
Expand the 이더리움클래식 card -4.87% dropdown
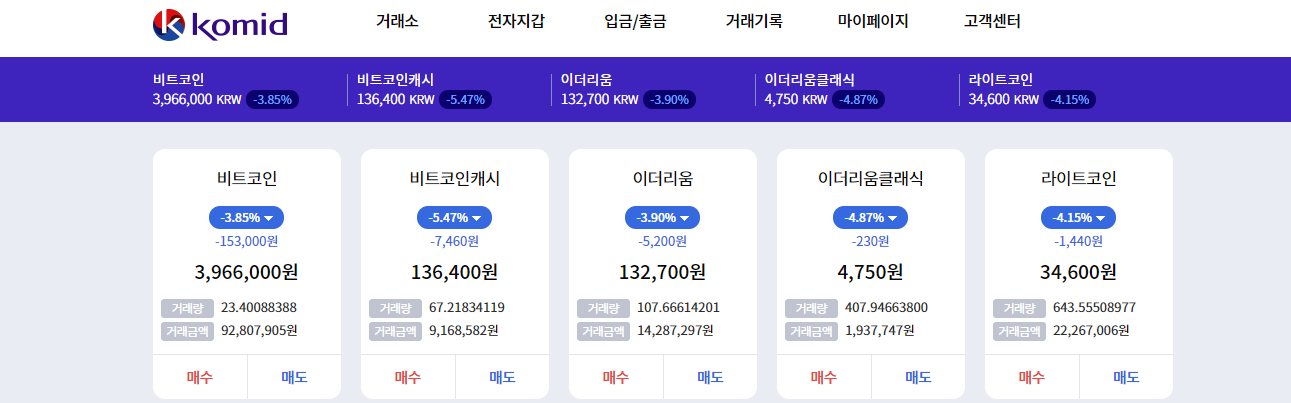pyautogui.click(x=870, y=217)
